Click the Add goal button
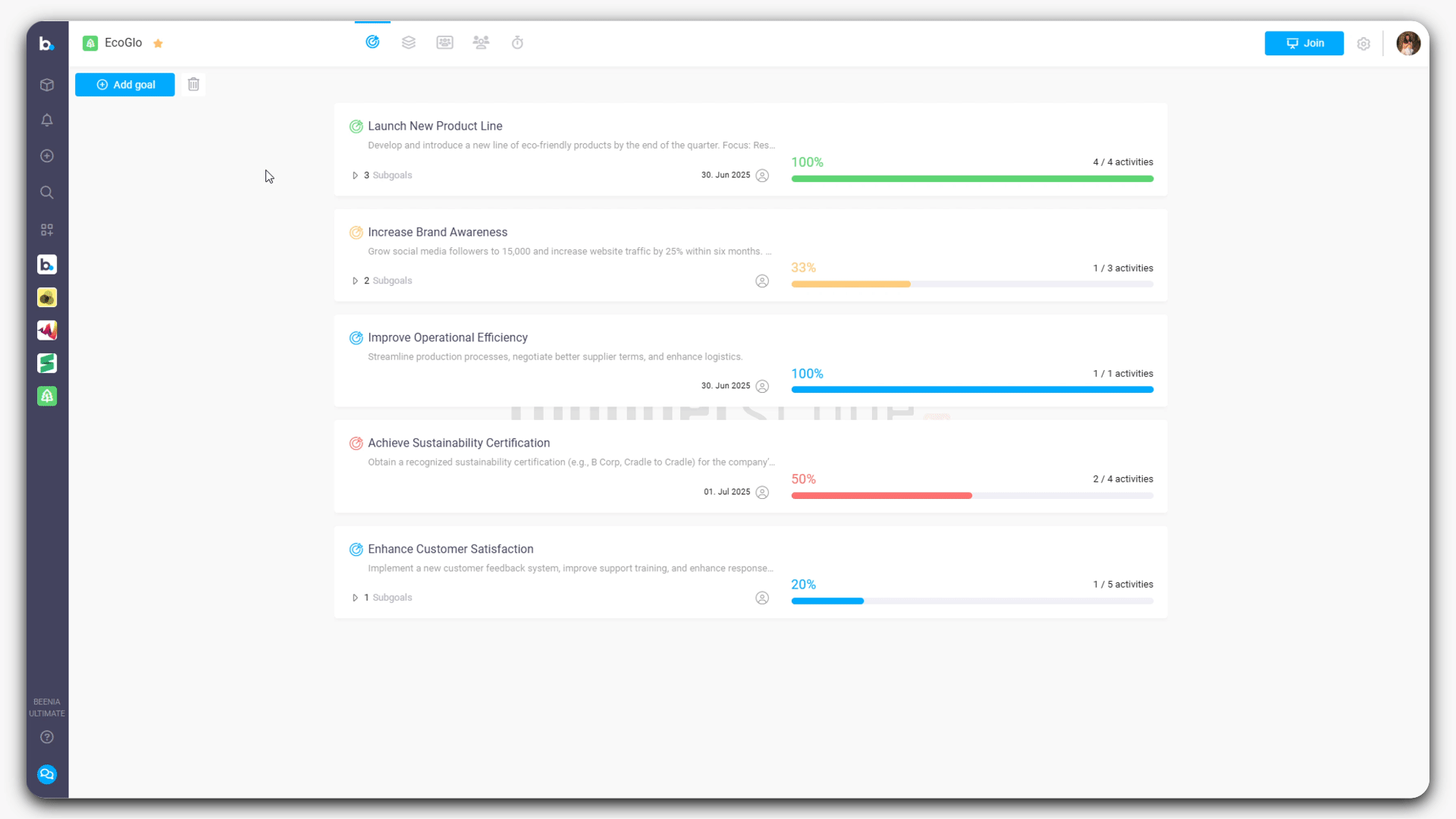1456x819 pixels. [x=125, y=85]
